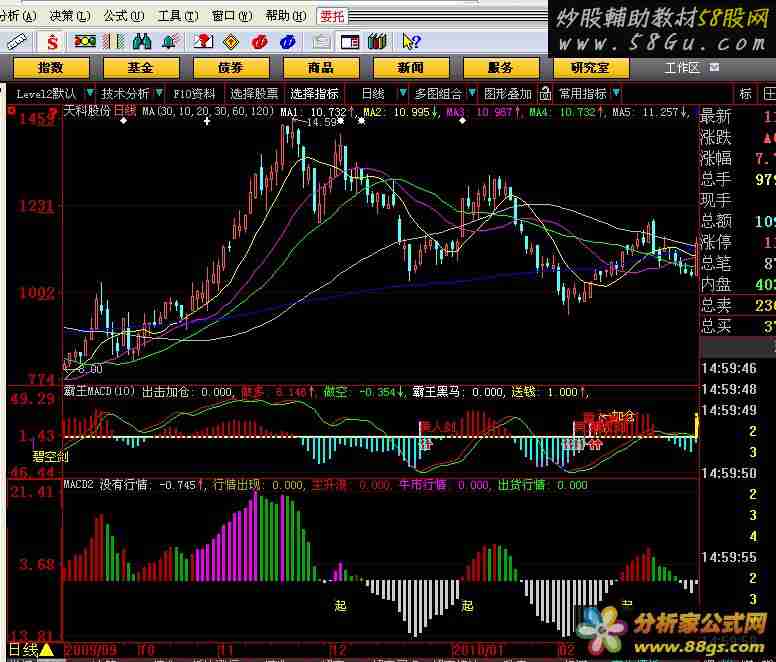This screenshot has width=776, height=662.
Task: Click the 商品 yellow button
Action: pyautogui.click(x=321, y=68)
